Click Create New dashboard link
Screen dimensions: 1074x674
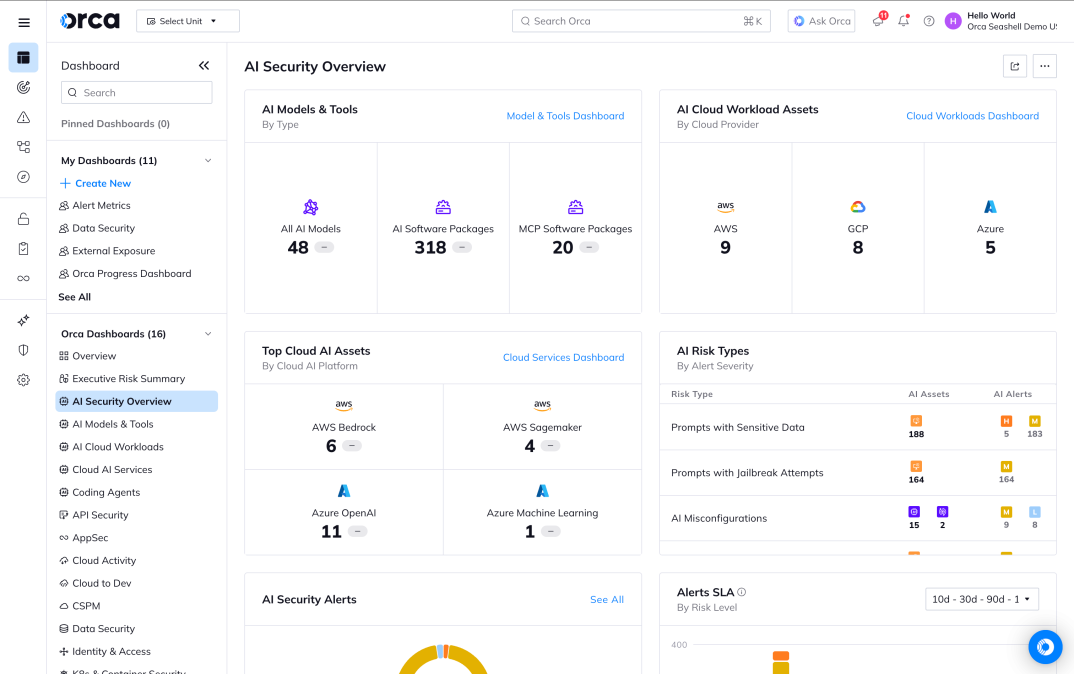(102, 184)
